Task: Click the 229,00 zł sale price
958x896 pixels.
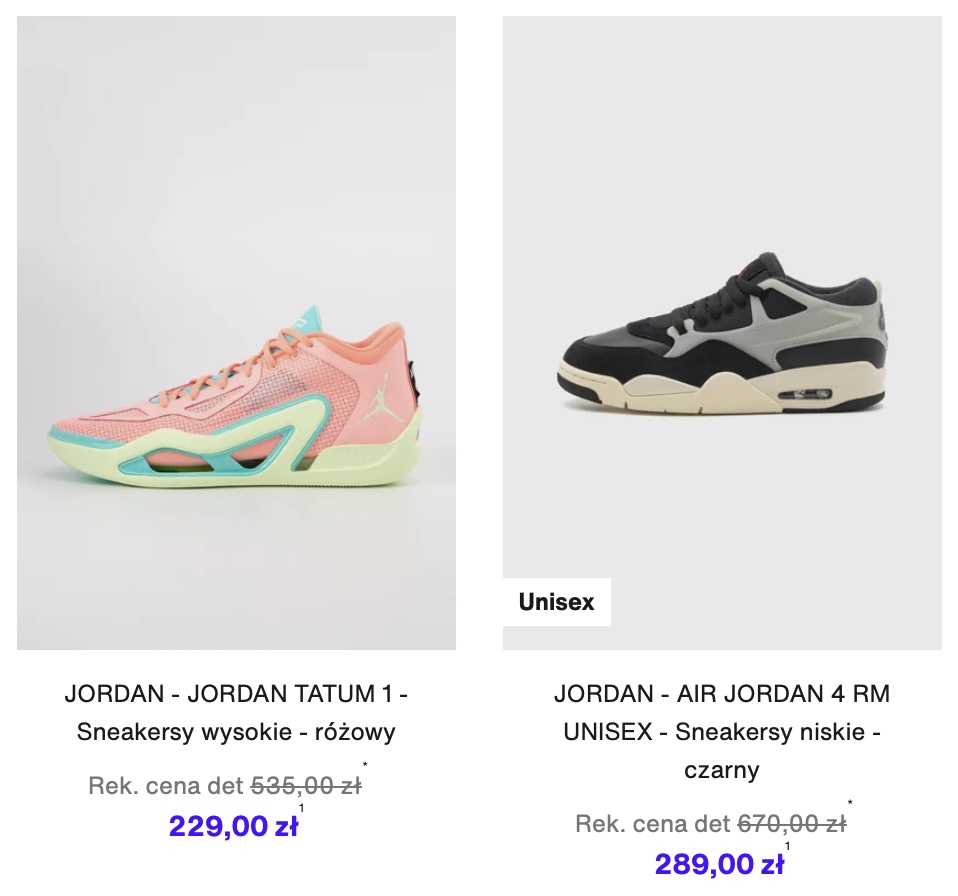Action: click(233, 826)
